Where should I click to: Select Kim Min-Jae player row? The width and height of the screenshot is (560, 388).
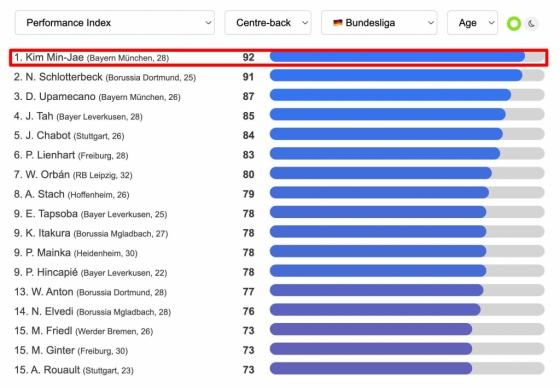(279, 58)
